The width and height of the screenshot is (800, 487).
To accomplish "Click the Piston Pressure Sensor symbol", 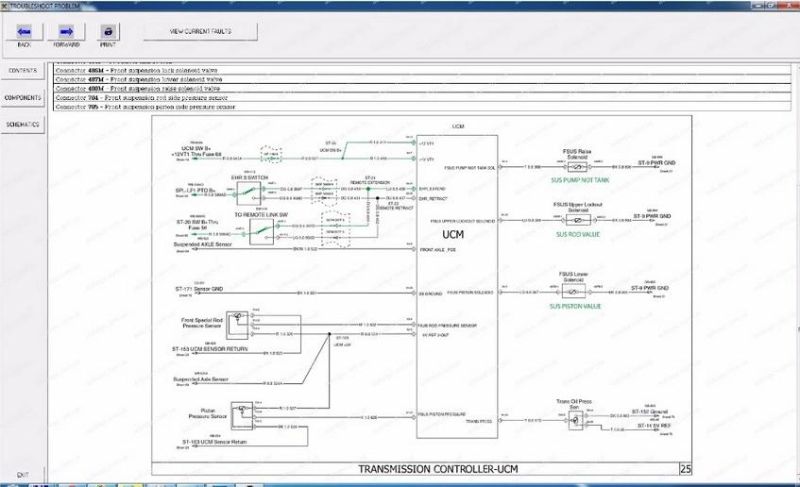I will coord(242,416).
